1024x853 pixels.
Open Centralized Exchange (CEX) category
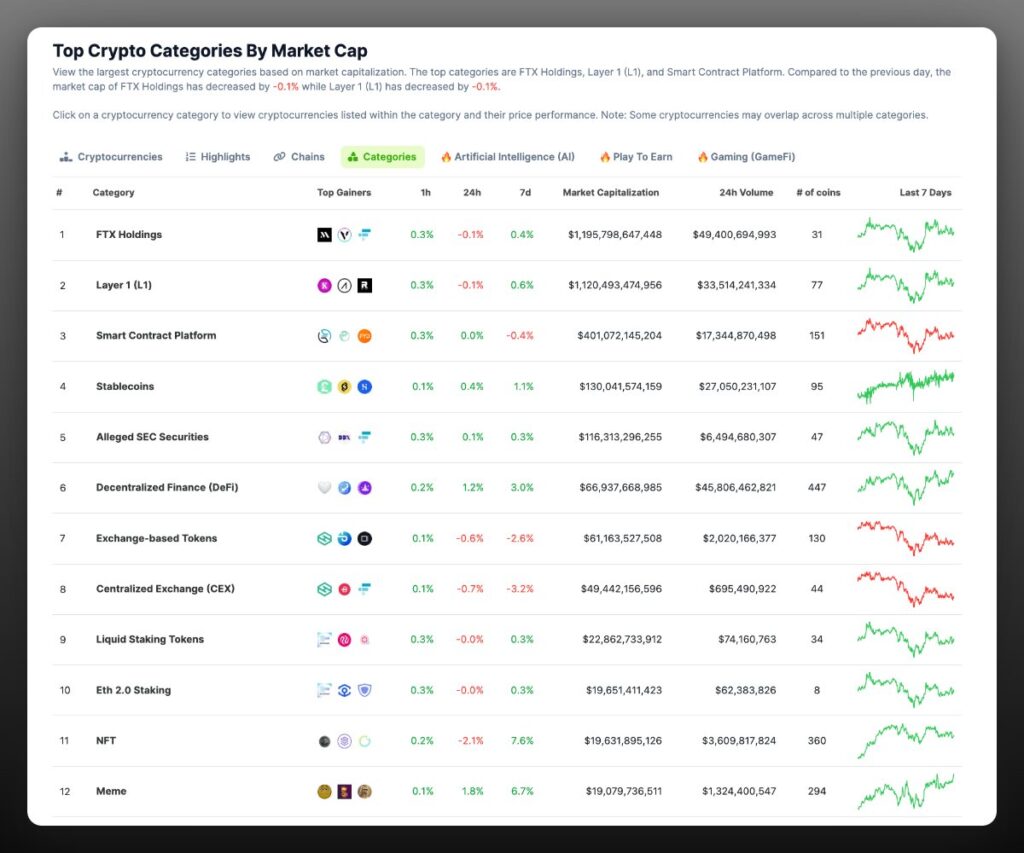pos(165,589)
